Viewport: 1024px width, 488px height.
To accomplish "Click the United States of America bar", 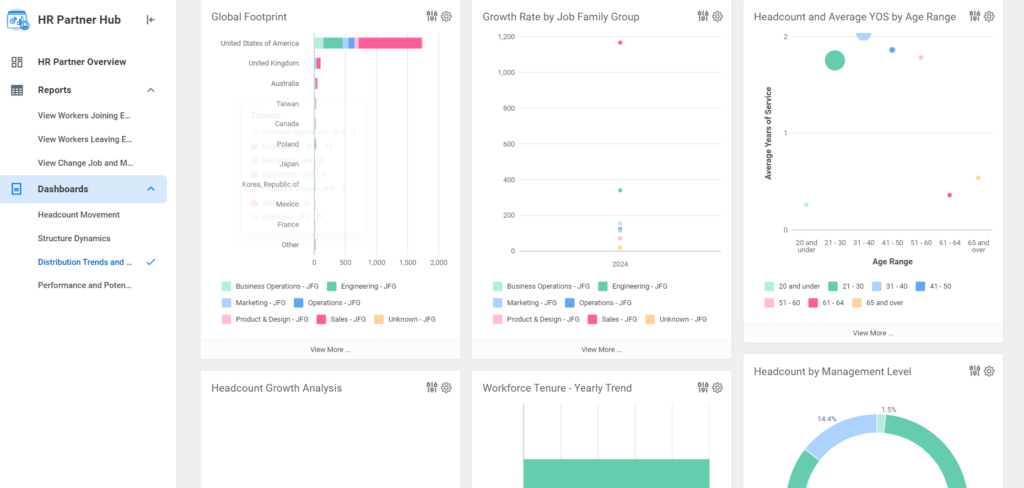I will (x=368, y=43).
